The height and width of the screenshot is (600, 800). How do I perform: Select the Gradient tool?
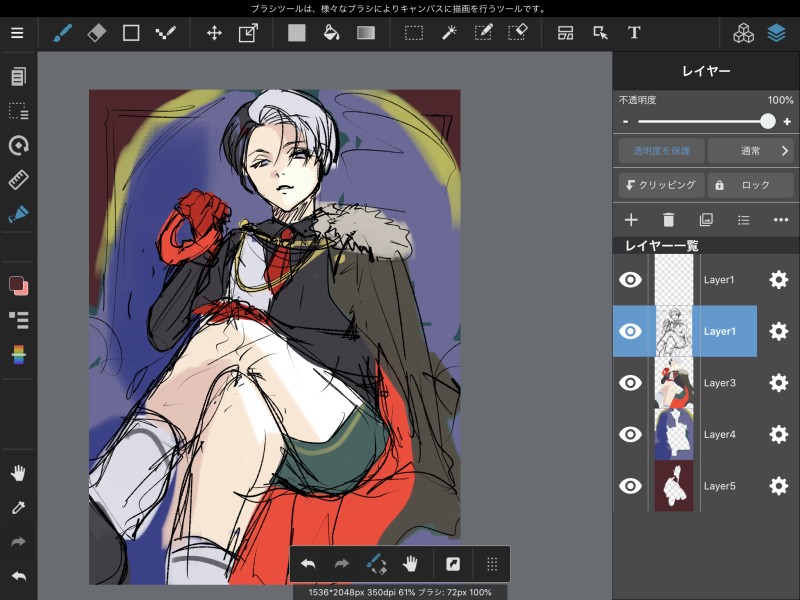click(x=366, y=33)
